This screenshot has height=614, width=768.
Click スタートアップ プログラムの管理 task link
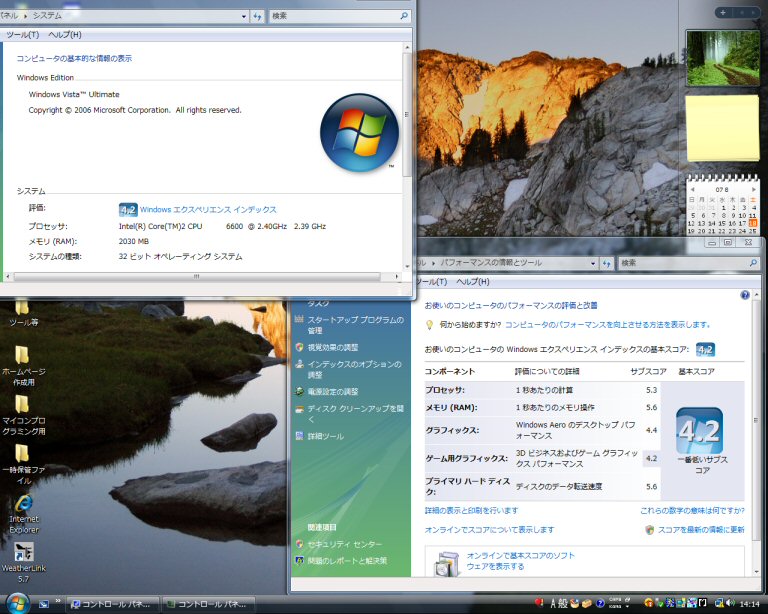(356, 325)
